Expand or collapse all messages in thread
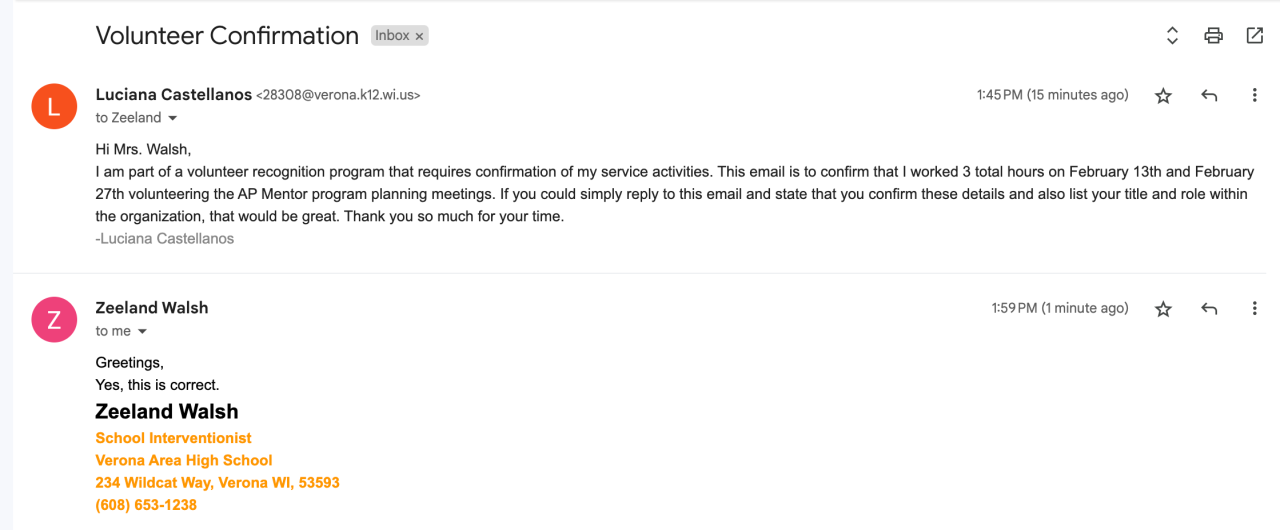Screen dimensions: 1280x530 coord(1173,36)
